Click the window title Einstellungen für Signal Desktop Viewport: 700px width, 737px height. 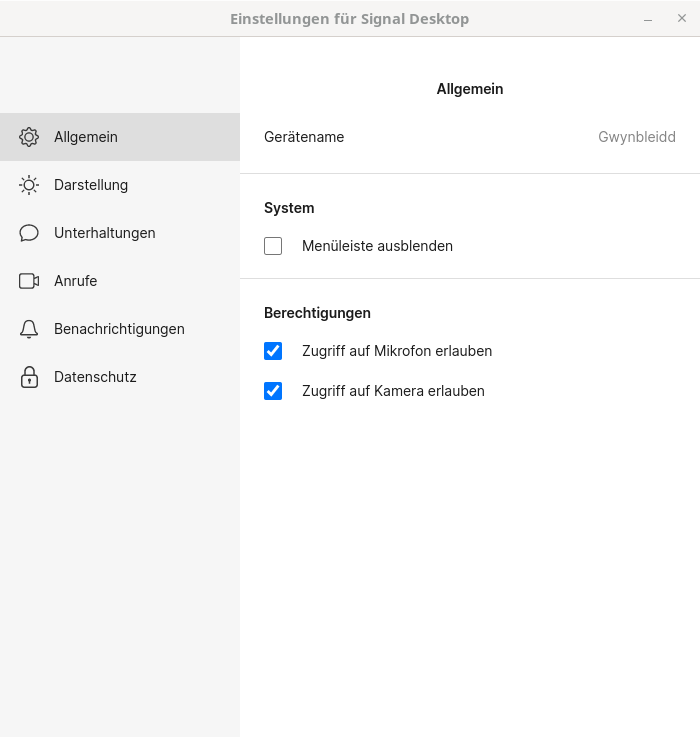tap(349, 19)
